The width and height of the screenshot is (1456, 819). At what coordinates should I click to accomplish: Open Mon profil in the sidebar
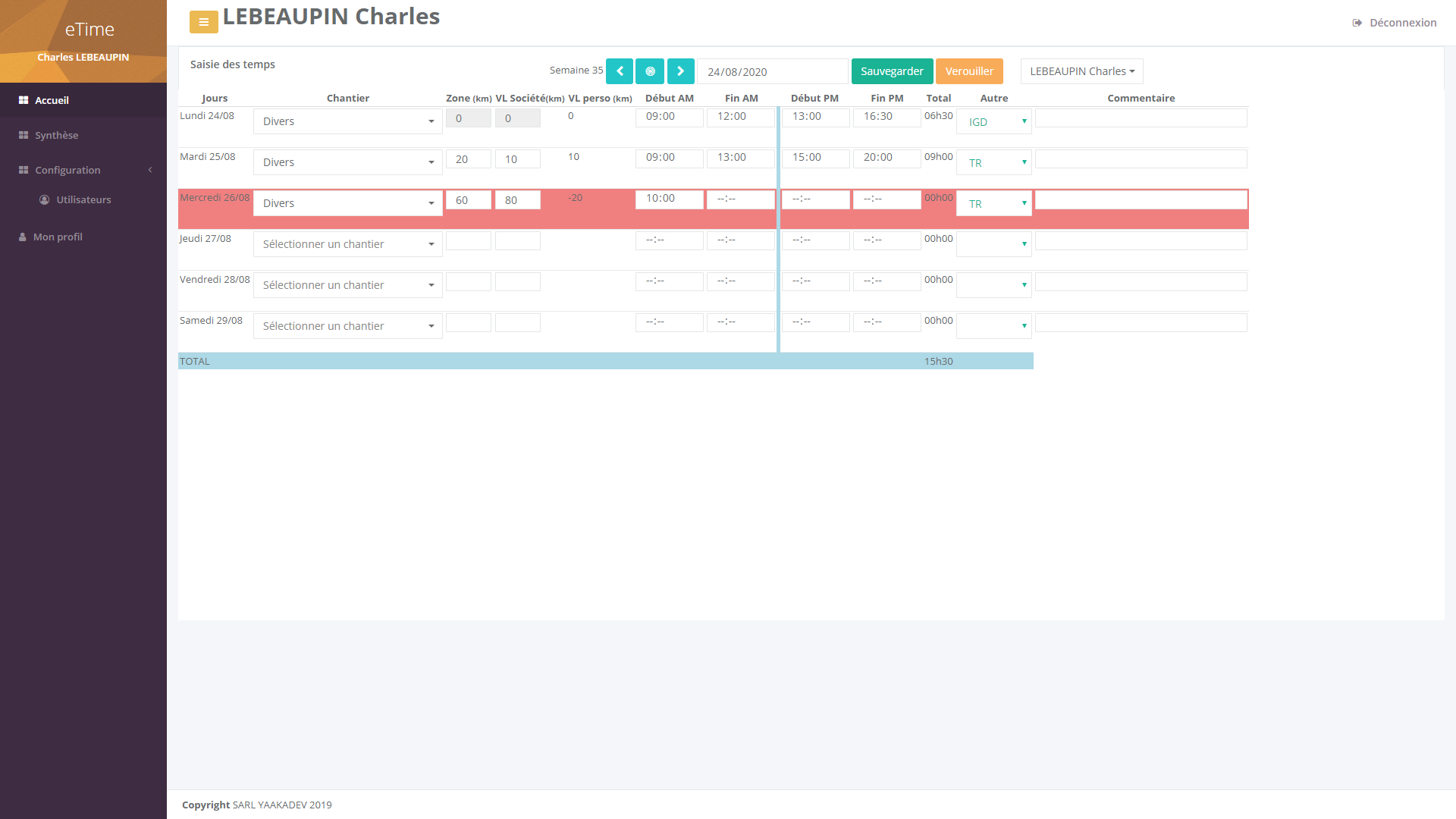coord(58,237)
